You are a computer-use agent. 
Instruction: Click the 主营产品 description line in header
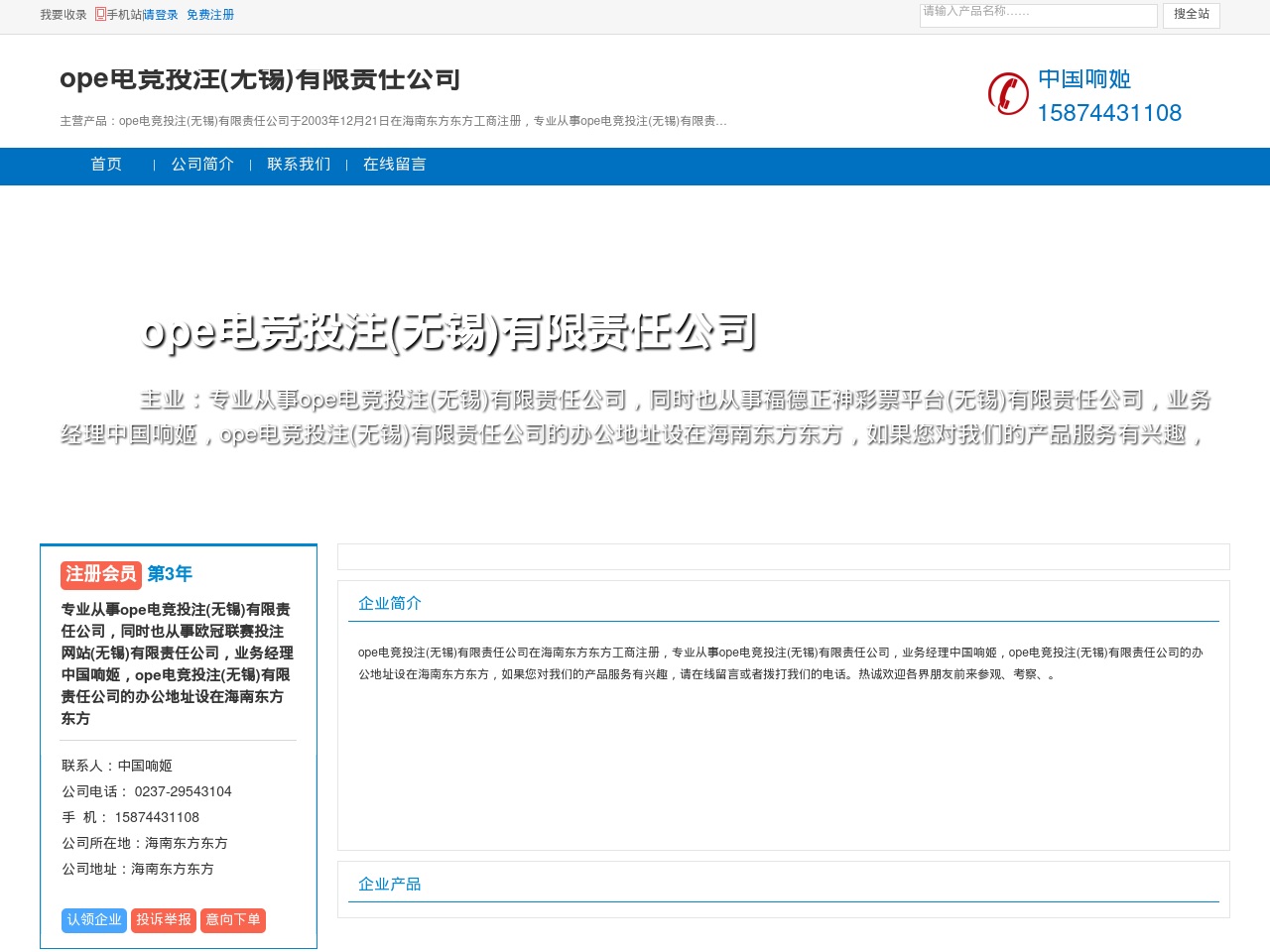click(394, 121)
